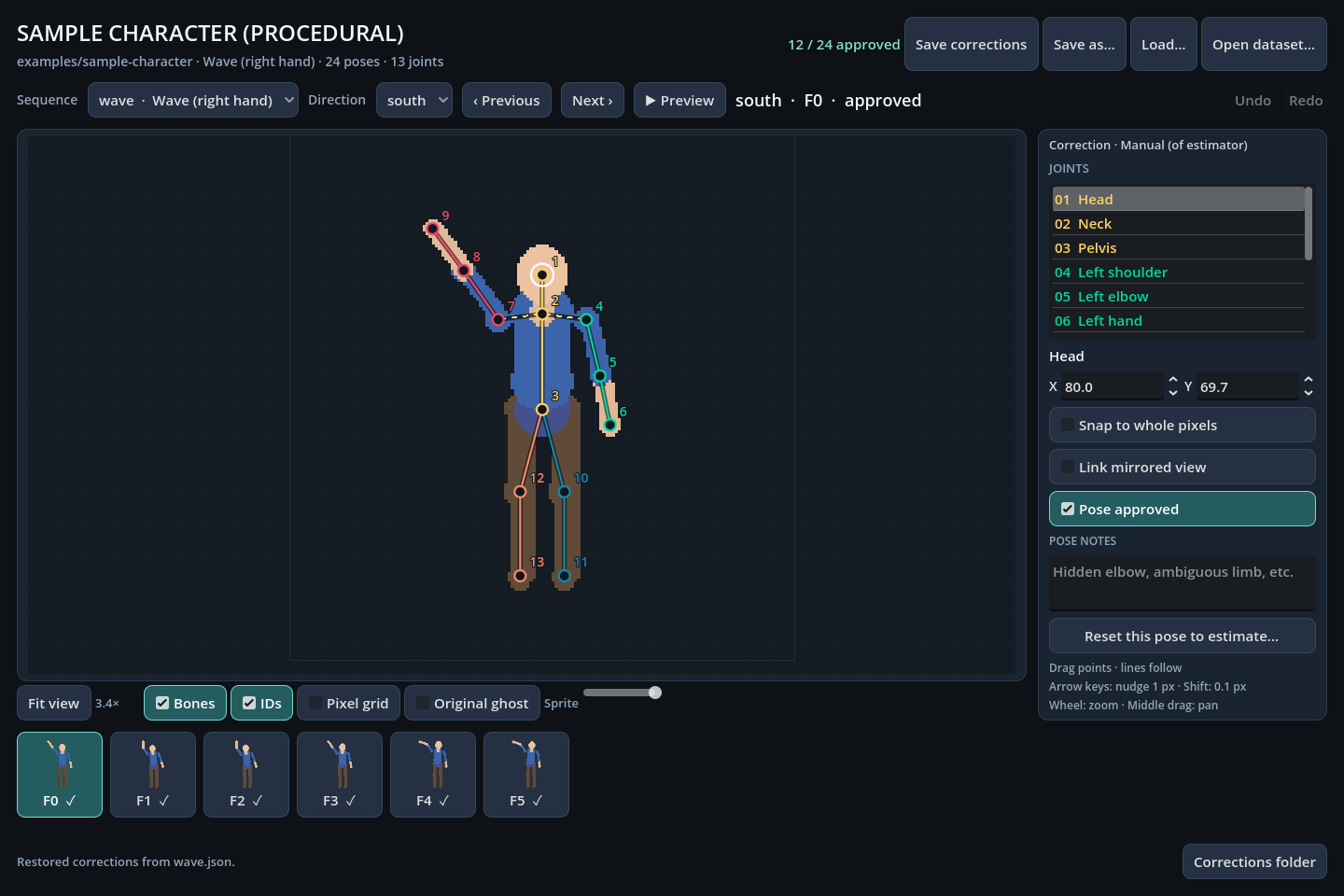
Task: Select Left elbow in joints list
Action: [x=1179, y=297]
